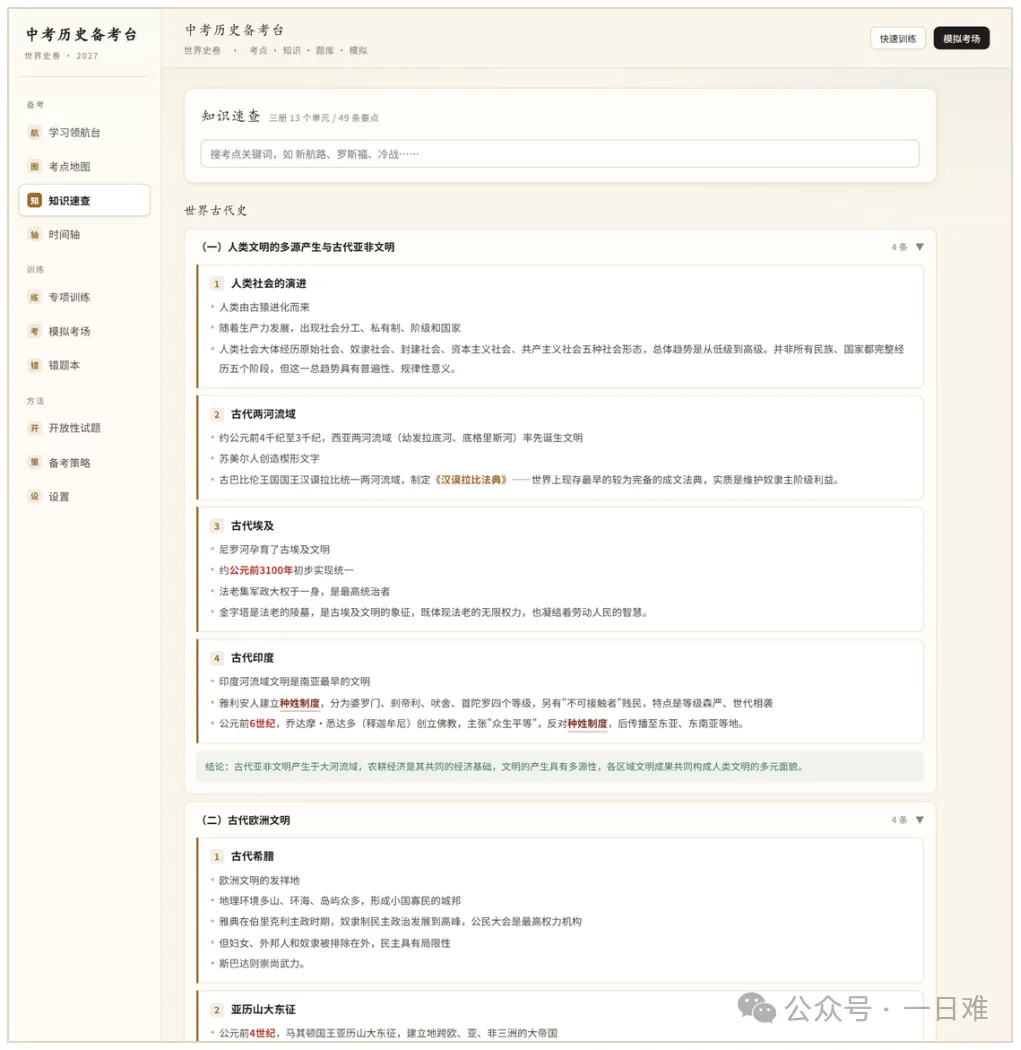This screenshot has height=1050, width=1021.
Task: Click the 中考历史备考台 sidebar logo title
Action: pos(82,35)
